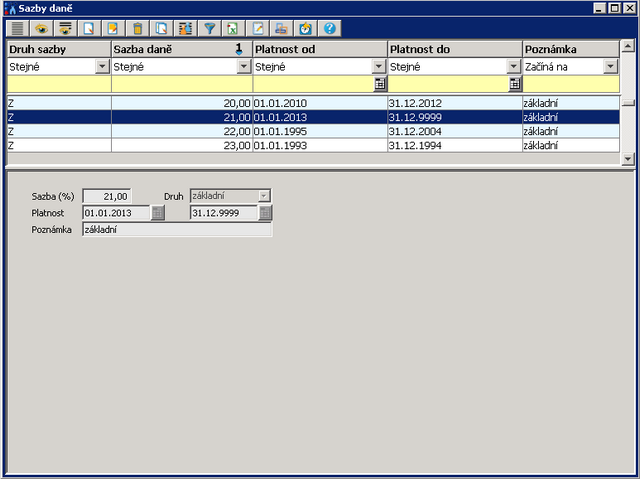Expand Sazba daně filter condition dropdown
640x479 pixels.
(x=244, y=67)
